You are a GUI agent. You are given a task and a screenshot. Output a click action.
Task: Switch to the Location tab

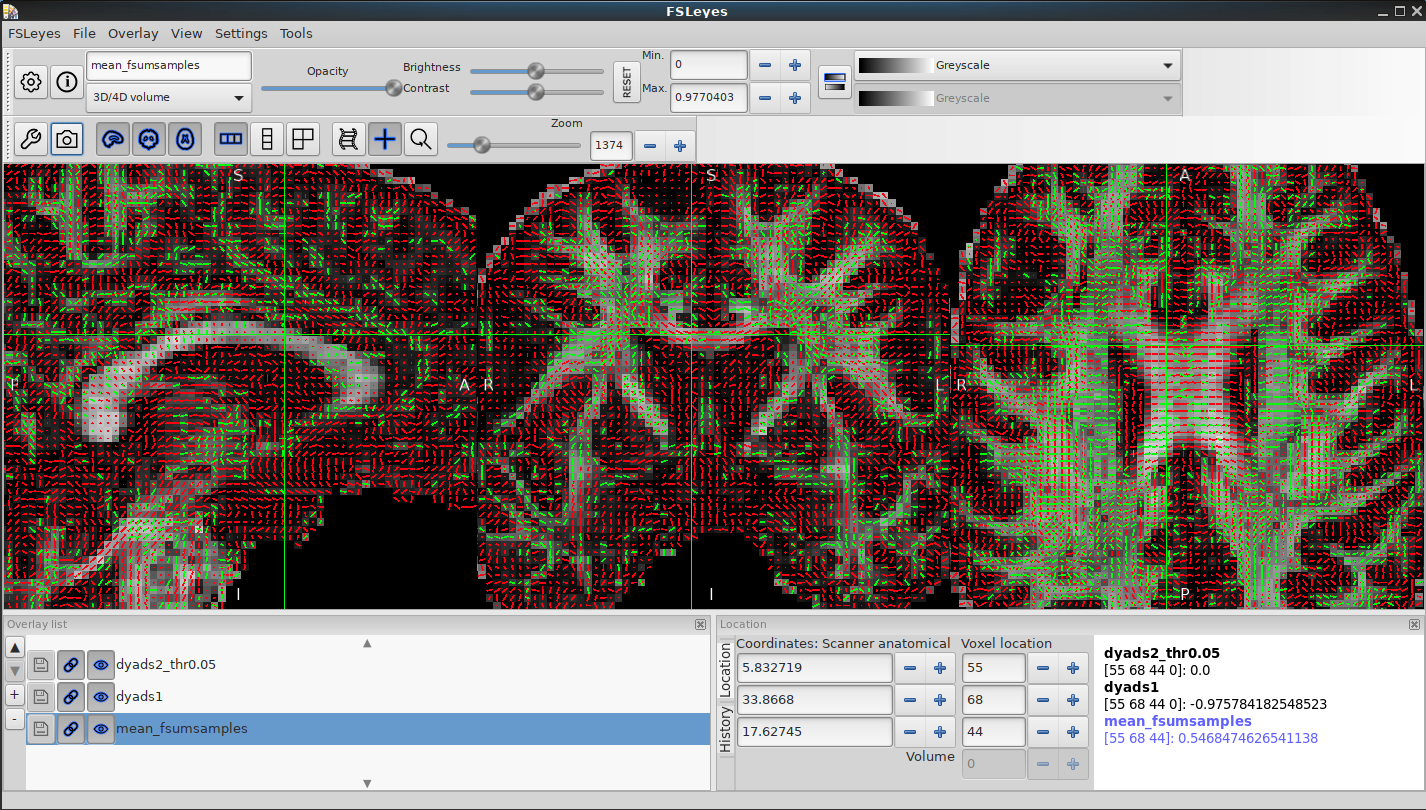(x=726, y=669)
